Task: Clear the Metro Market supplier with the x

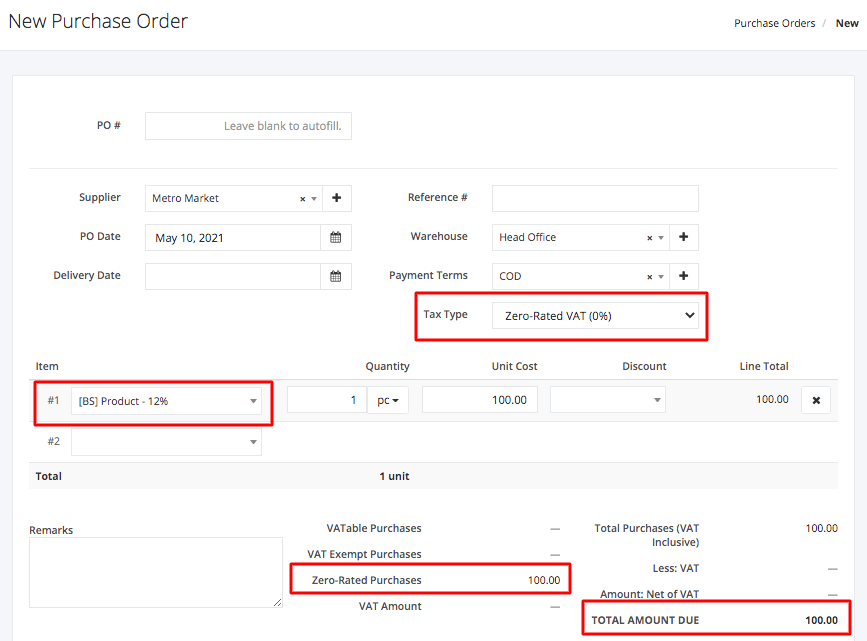Action: (x=301, y=198)
